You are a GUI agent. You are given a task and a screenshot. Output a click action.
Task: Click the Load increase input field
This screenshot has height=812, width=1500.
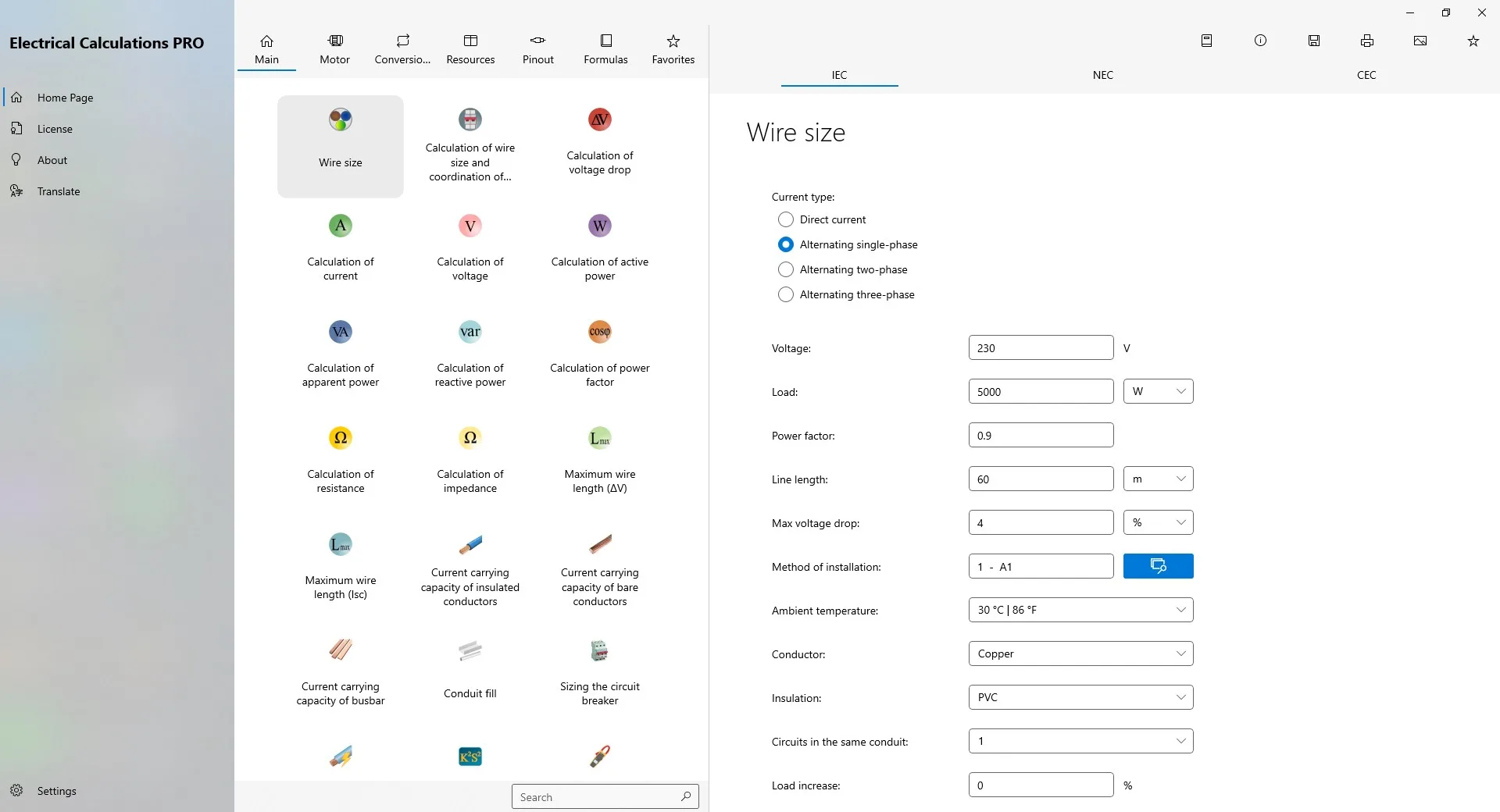[1041, 785]
